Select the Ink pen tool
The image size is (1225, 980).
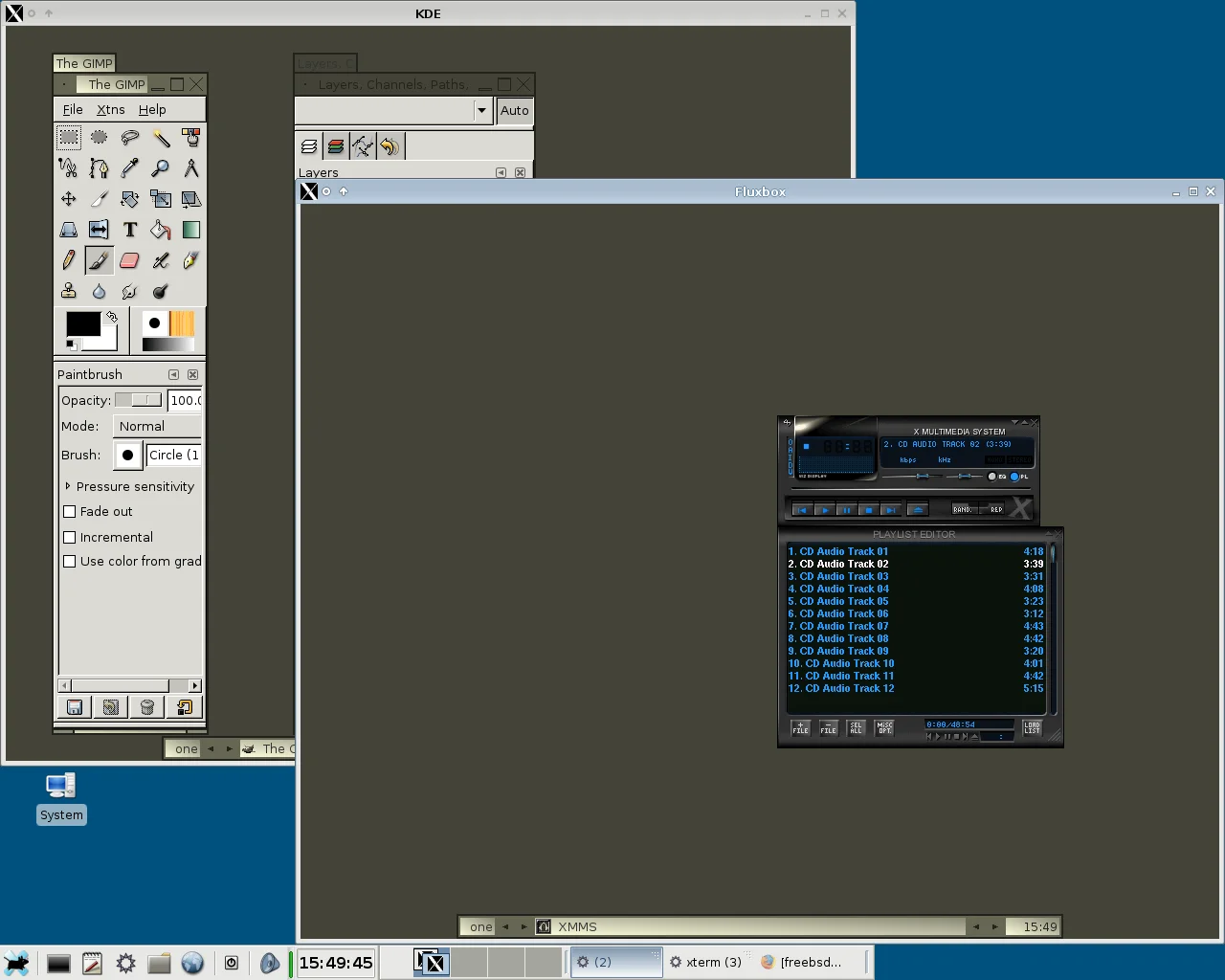point(191,260)
